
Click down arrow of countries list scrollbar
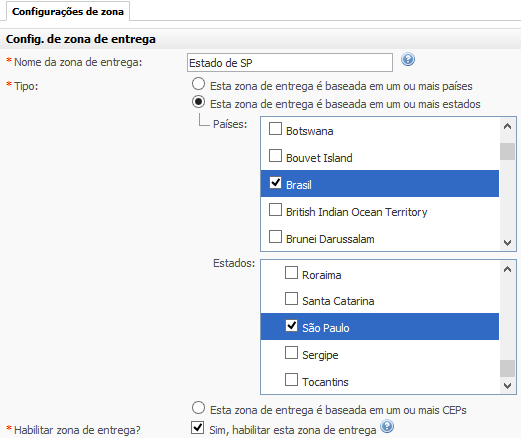coord(507,242)
